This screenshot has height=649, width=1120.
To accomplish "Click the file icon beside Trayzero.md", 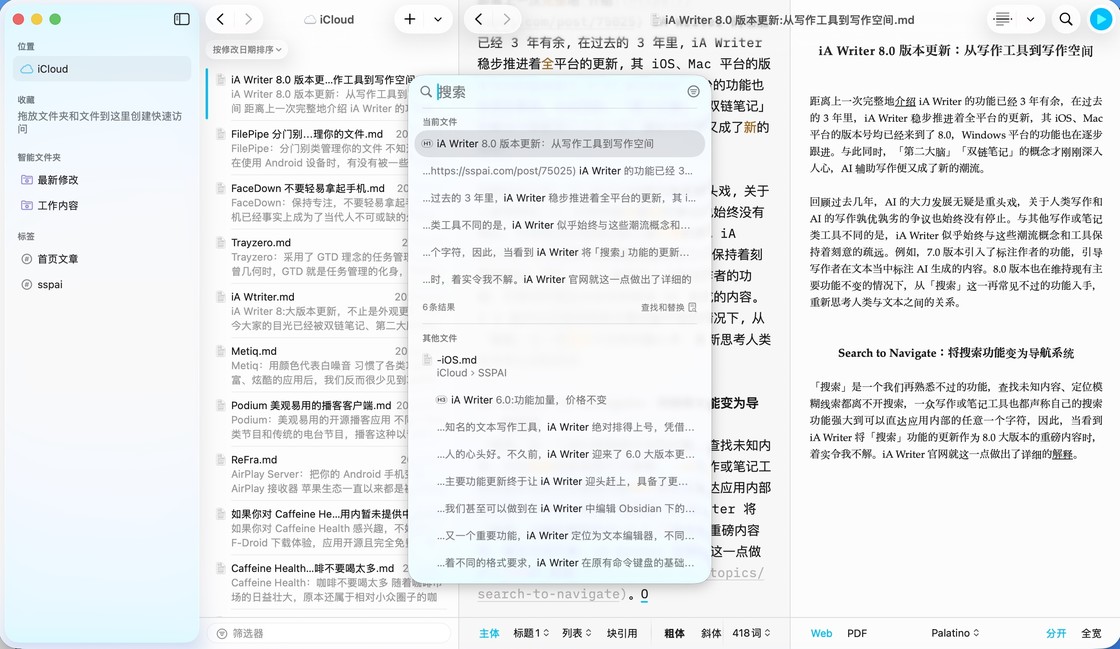I will pos(221,243).
